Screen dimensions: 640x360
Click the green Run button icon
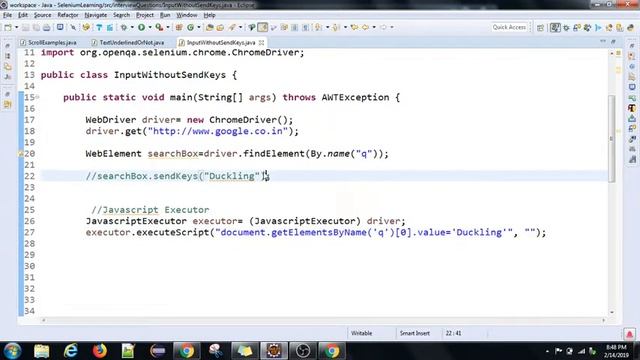(x=141, y=27)
